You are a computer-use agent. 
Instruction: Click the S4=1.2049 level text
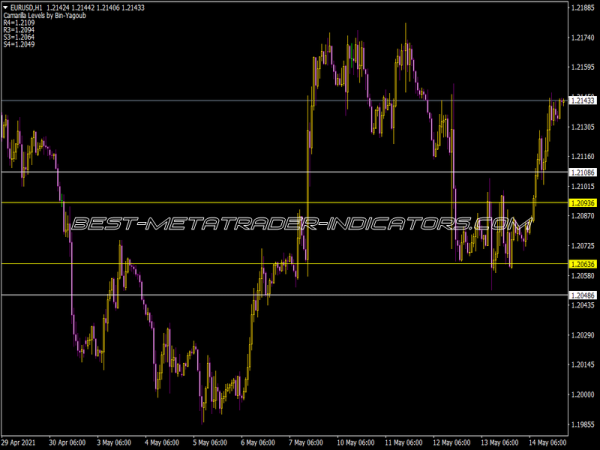[18, 45]
